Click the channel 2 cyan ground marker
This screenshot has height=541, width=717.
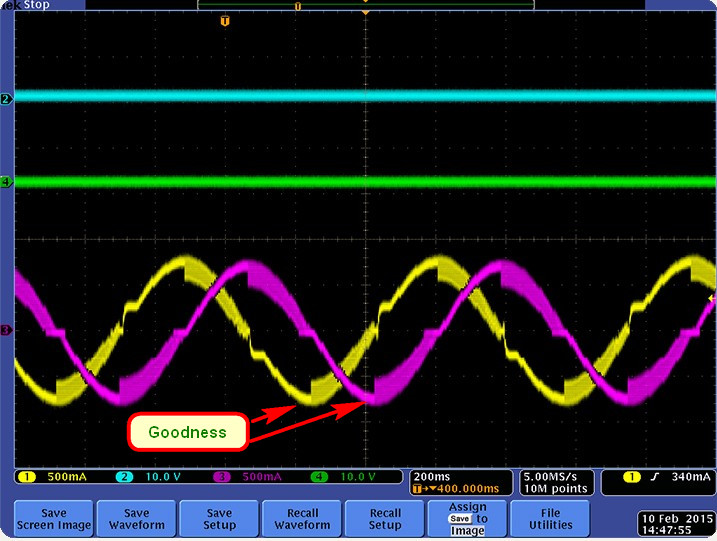tap(6, 99)
